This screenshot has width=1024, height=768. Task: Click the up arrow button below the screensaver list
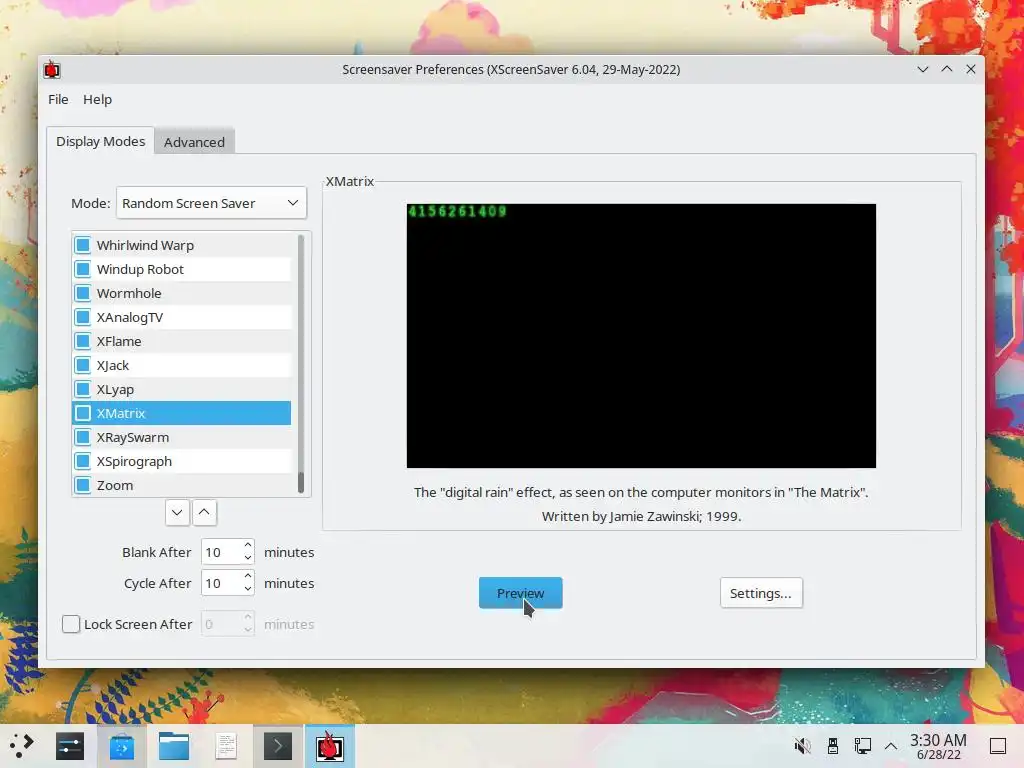tap(204, 513)
